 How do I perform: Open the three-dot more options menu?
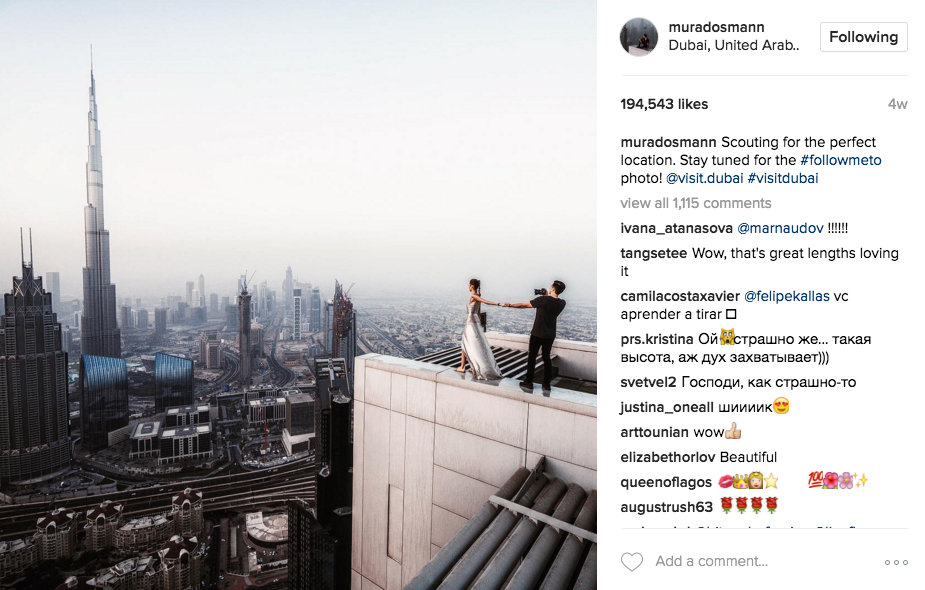[896, 562]
